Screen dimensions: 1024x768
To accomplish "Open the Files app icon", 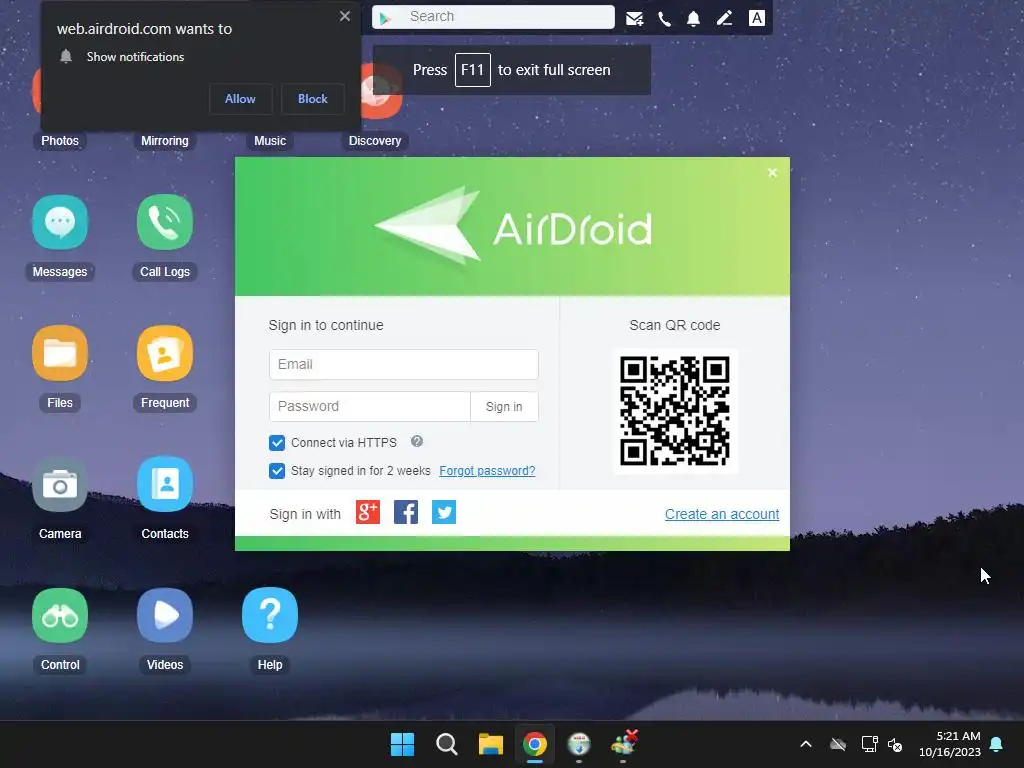I will click(x=59, y=353).
